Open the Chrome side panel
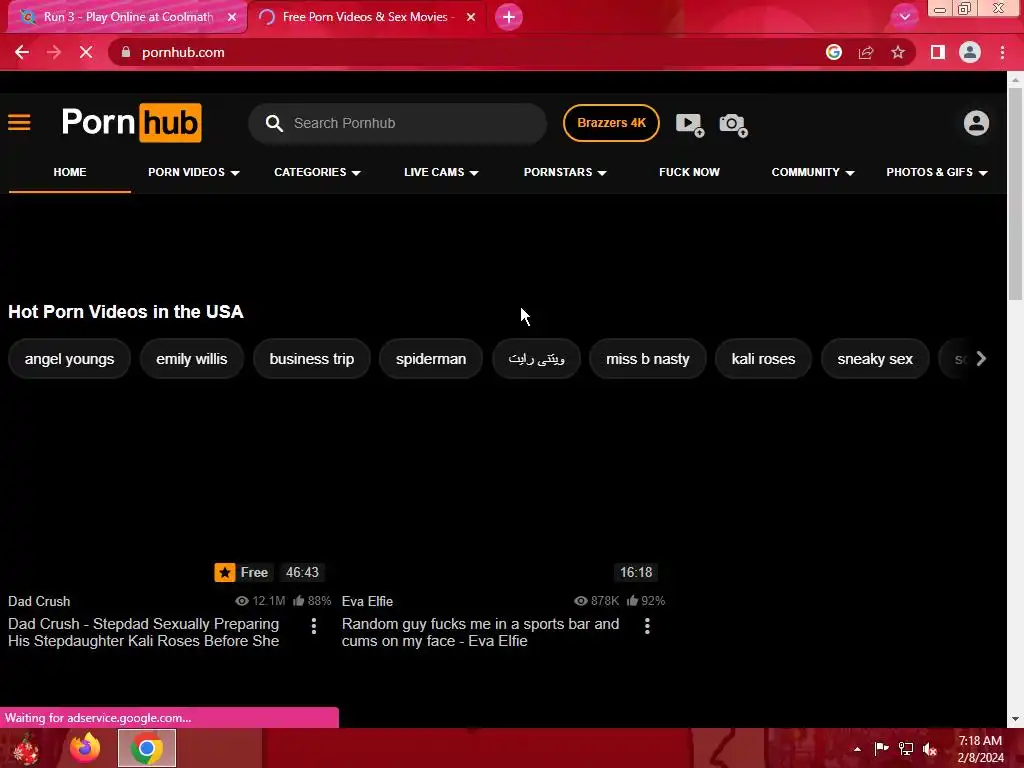The image size is (1024, 768). (x=938, y=52)
